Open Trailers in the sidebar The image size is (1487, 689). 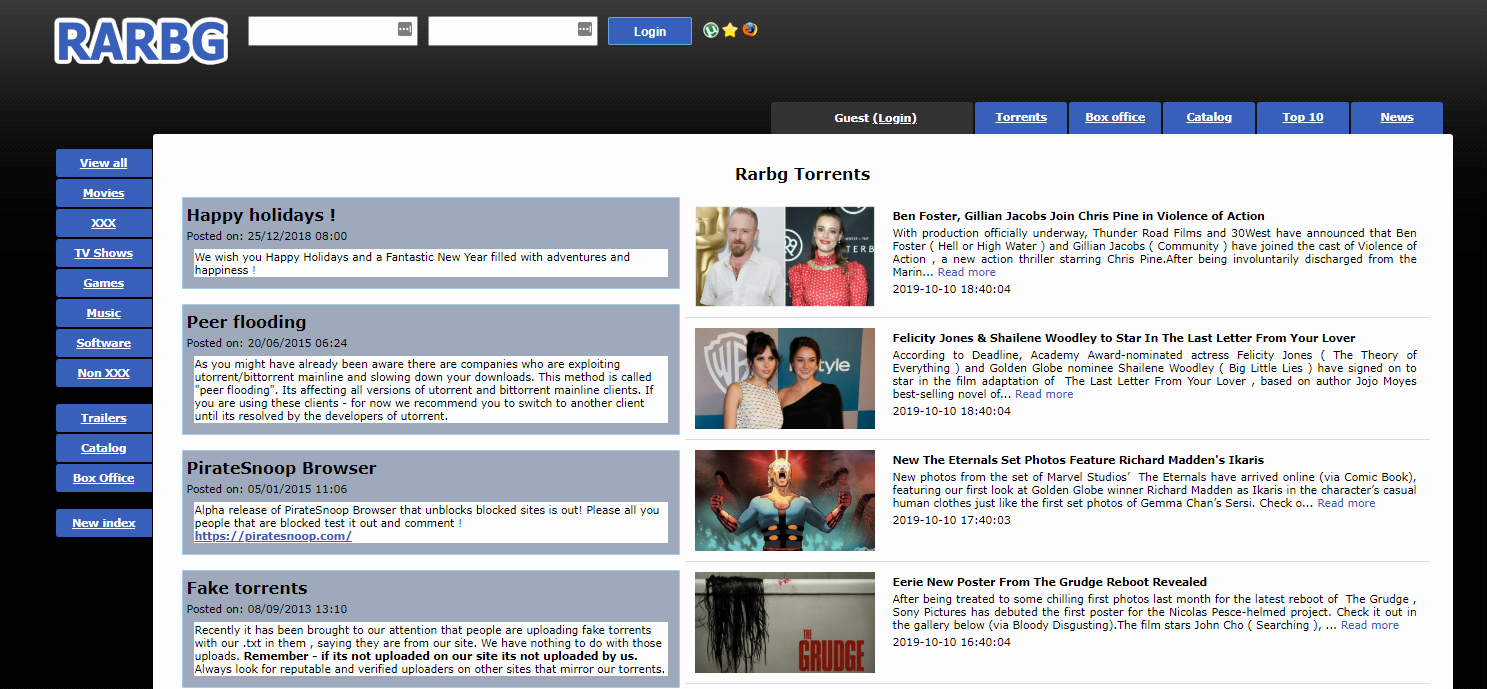[104, 418]
